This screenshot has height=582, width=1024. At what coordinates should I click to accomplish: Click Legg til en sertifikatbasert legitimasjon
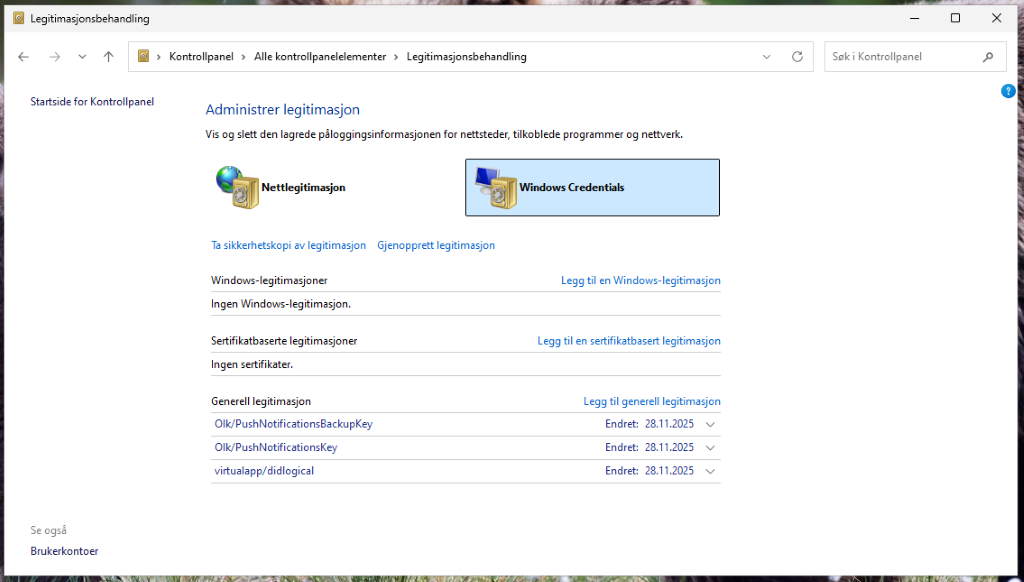pos(629,341)
